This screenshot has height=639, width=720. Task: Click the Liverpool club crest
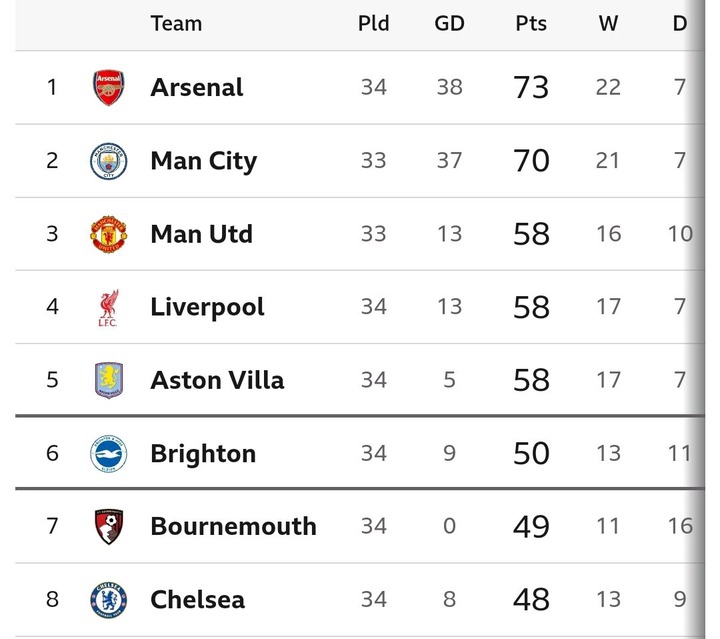point(108,307)
